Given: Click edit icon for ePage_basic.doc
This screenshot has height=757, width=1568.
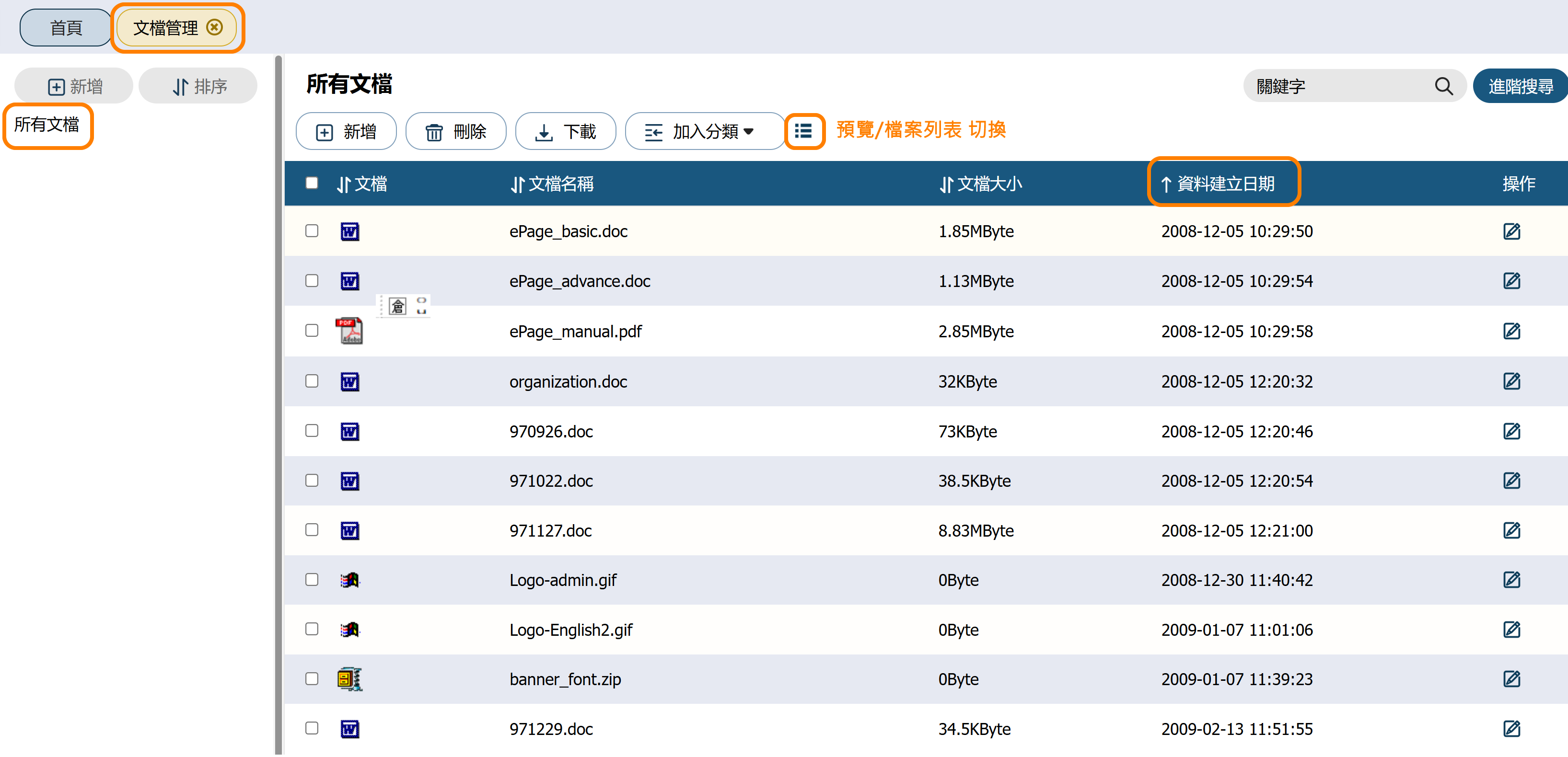Looking at the screenshot, I should (x=1511, y=231).
